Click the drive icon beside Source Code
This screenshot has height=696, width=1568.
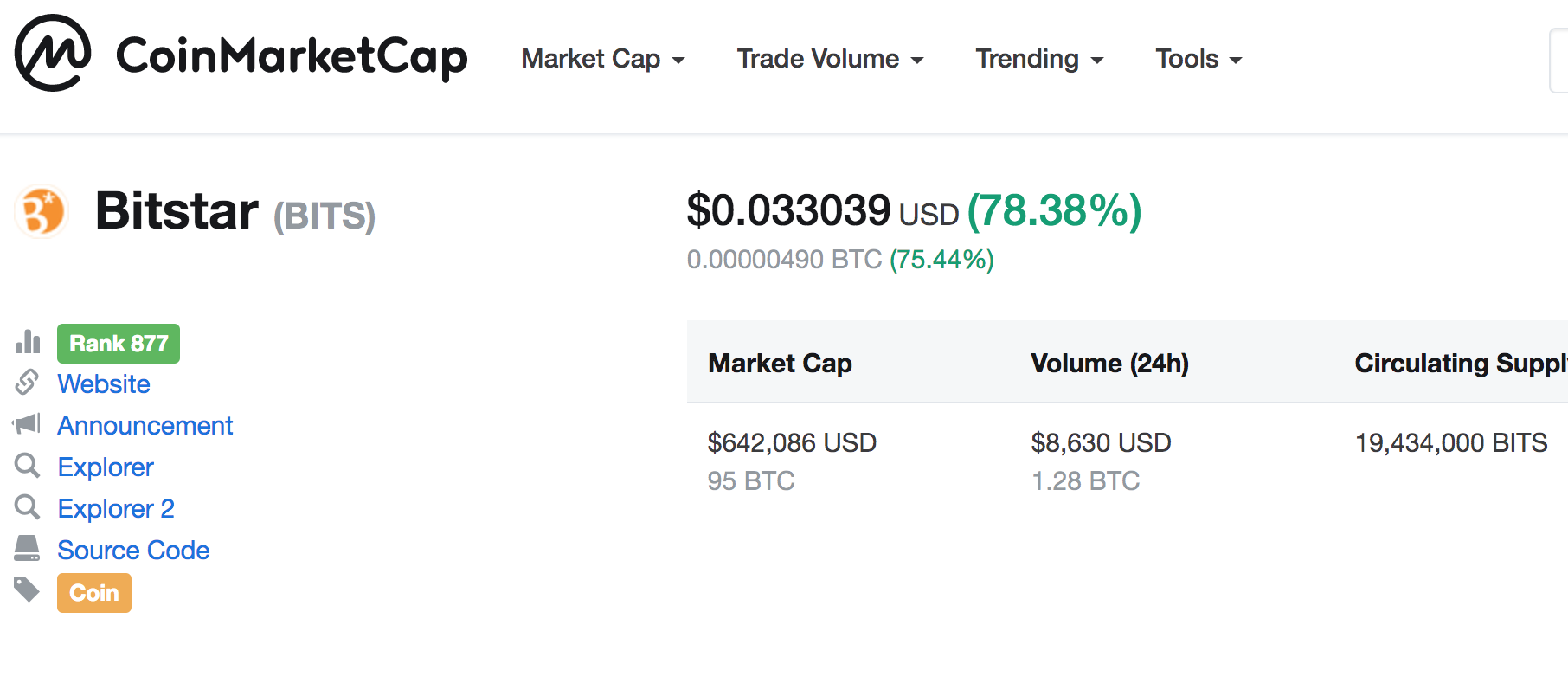(x=27, y=548)
